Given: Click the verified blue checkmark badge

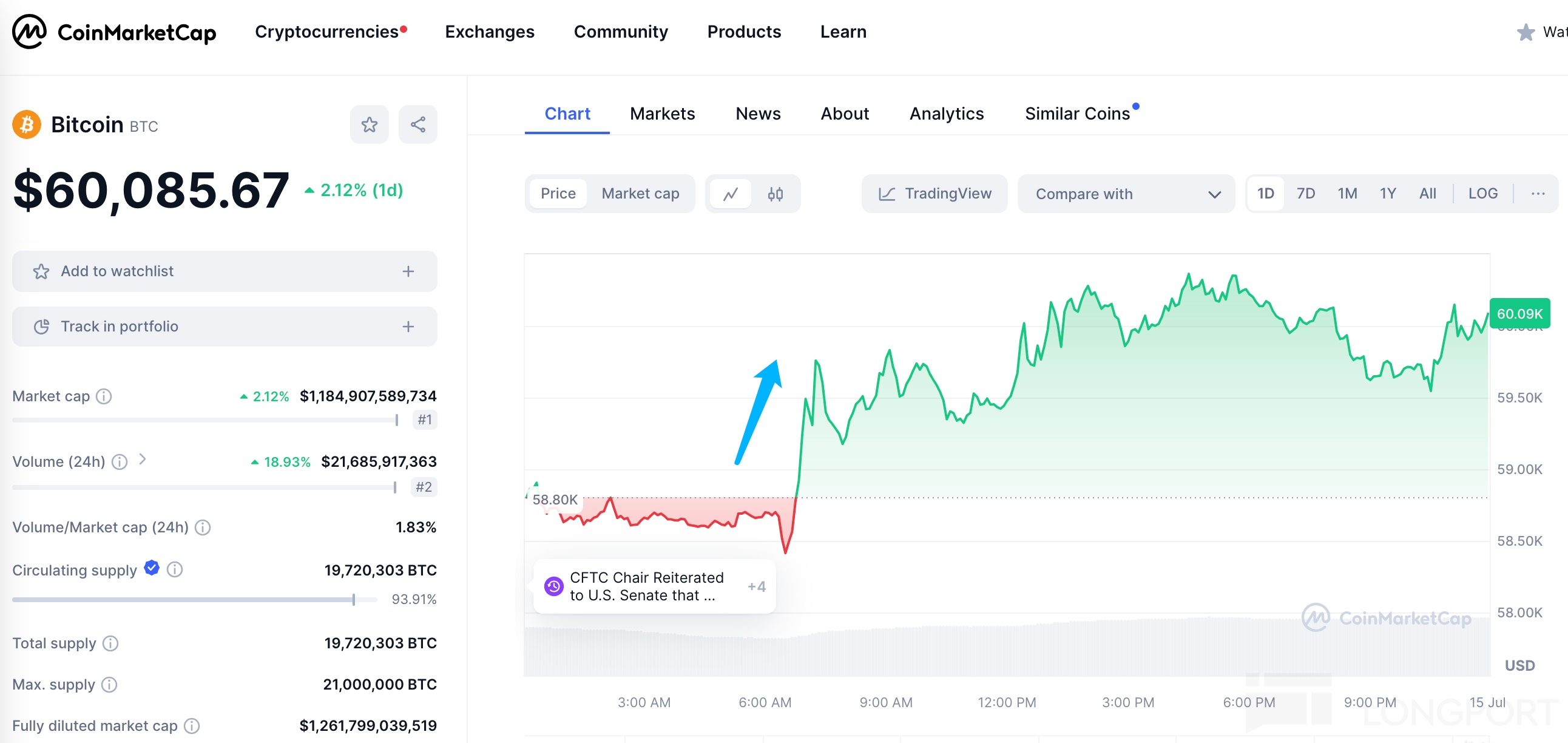Looking at the screenshot, I should 152,568.
